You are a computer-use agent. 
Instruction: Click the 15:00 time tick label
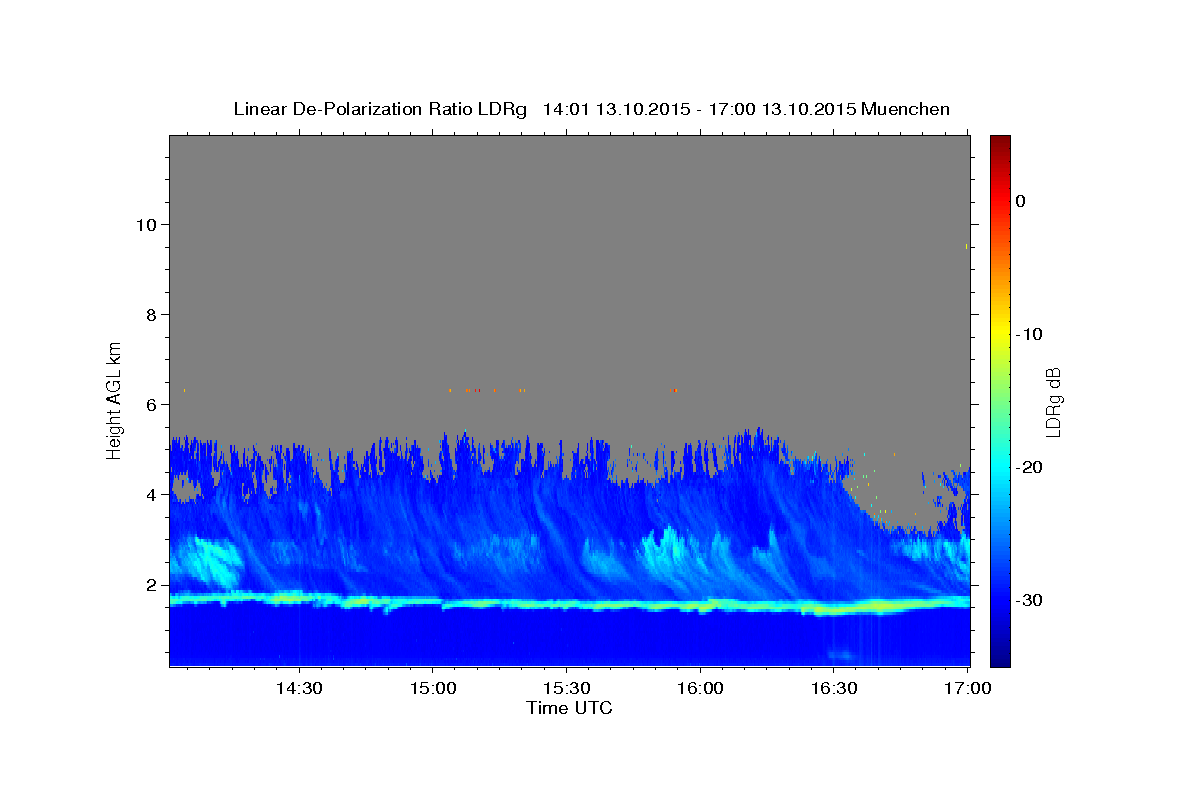pos(432,688)
